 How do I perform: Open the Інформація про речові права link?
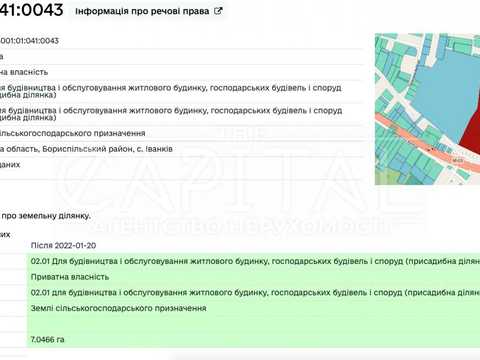(x=149, y=11)
